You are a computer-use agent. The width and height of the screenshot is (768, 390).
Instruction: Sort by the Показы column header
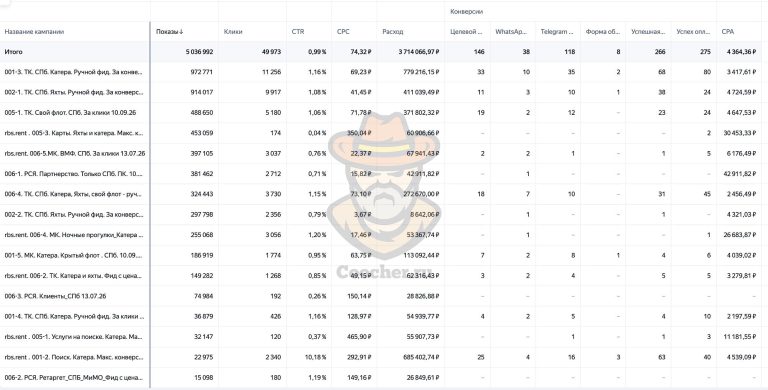click(169, 32)
